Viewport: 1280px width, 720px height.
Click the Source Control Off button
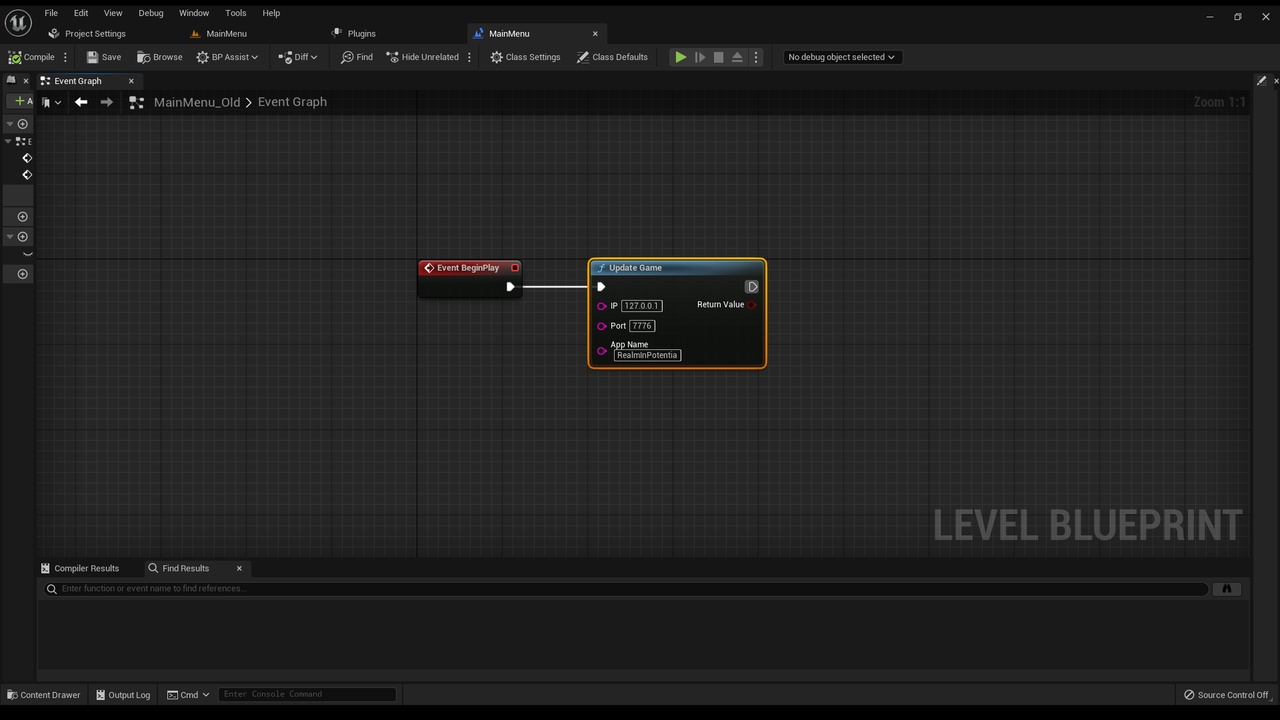pyautogui.click(x=1226, y=695)
